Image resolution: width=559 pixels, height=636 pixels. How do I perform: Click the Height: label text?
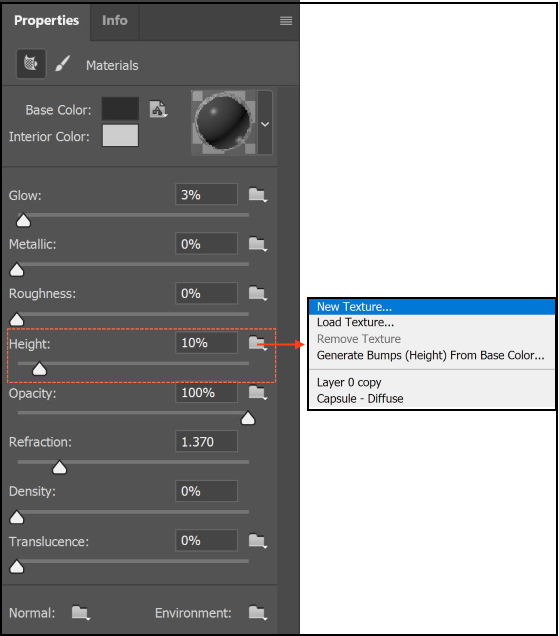[30, 344]
